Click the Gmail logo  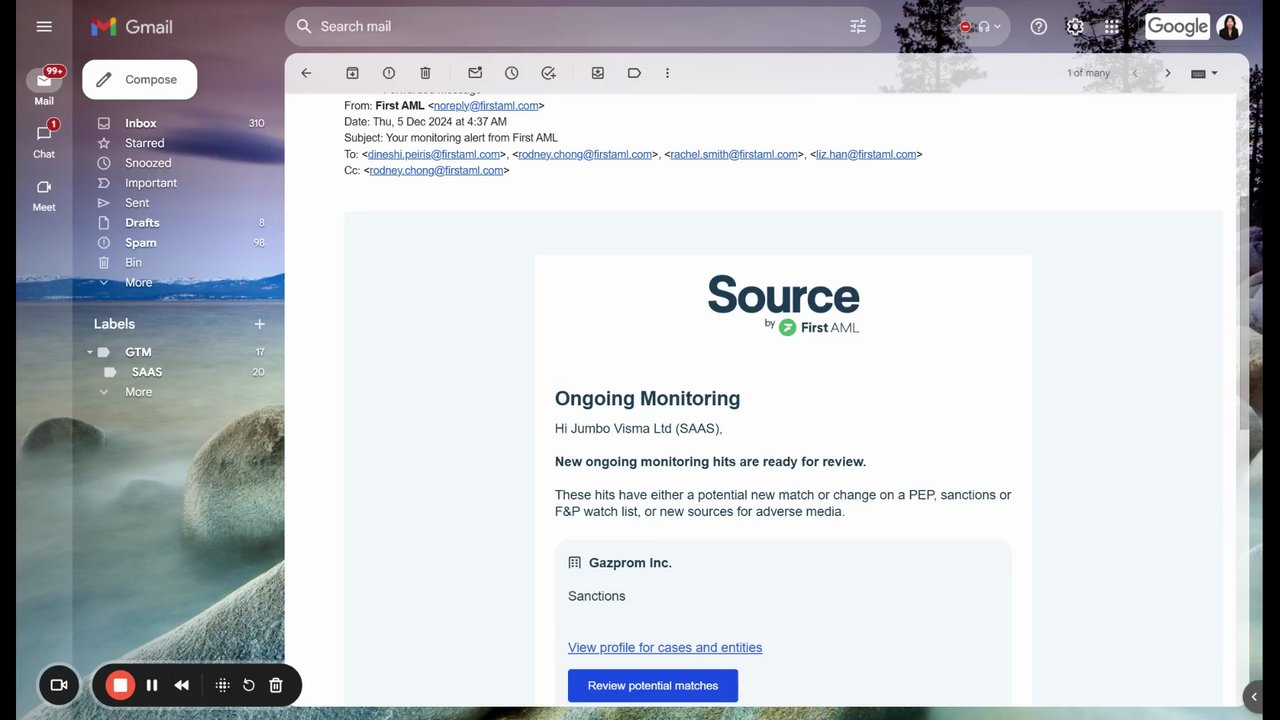click(132, 27)
